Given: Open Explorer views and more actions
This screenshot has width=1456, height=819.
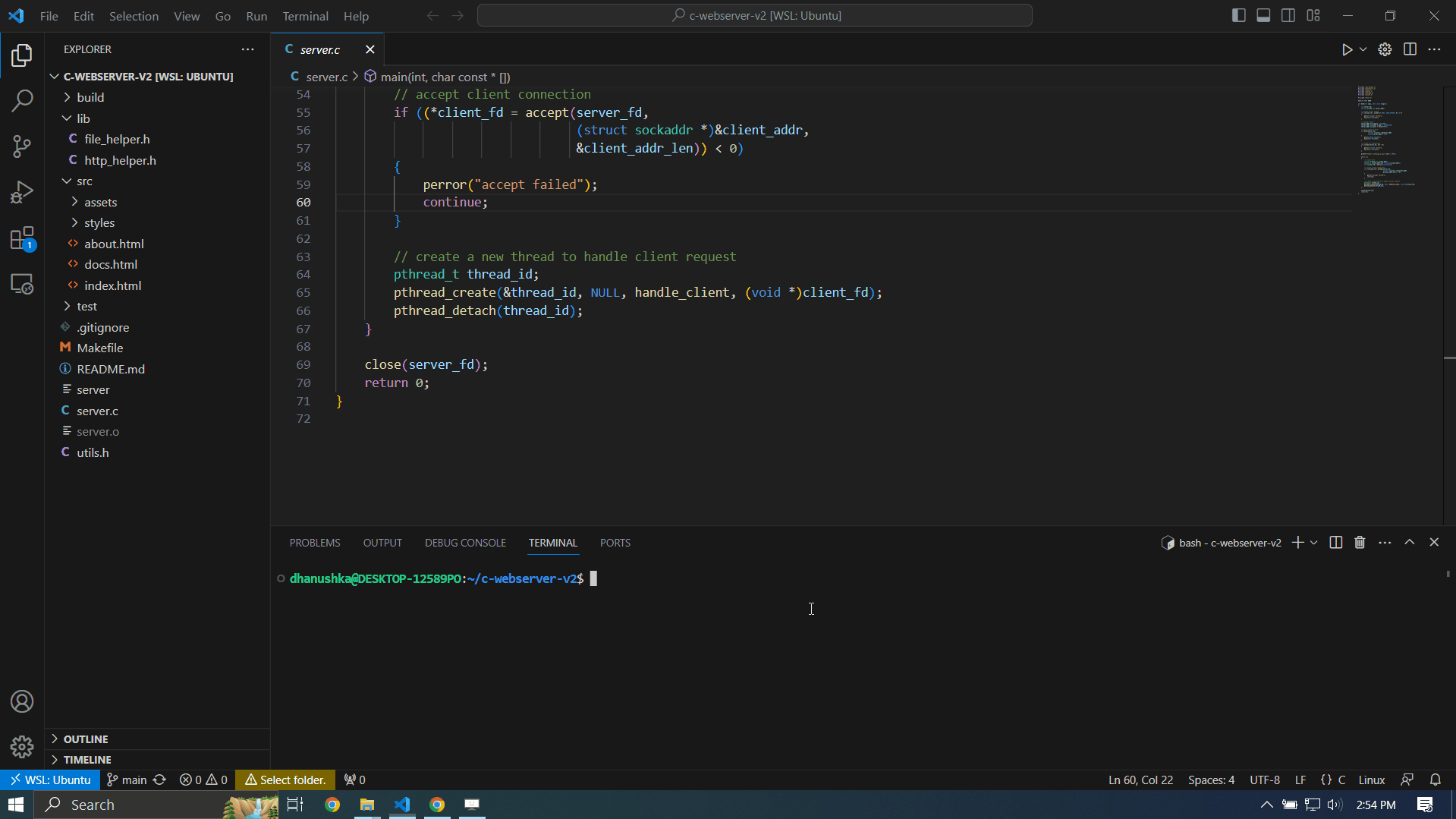Looking at the screenshot, I should pos(247,49).
